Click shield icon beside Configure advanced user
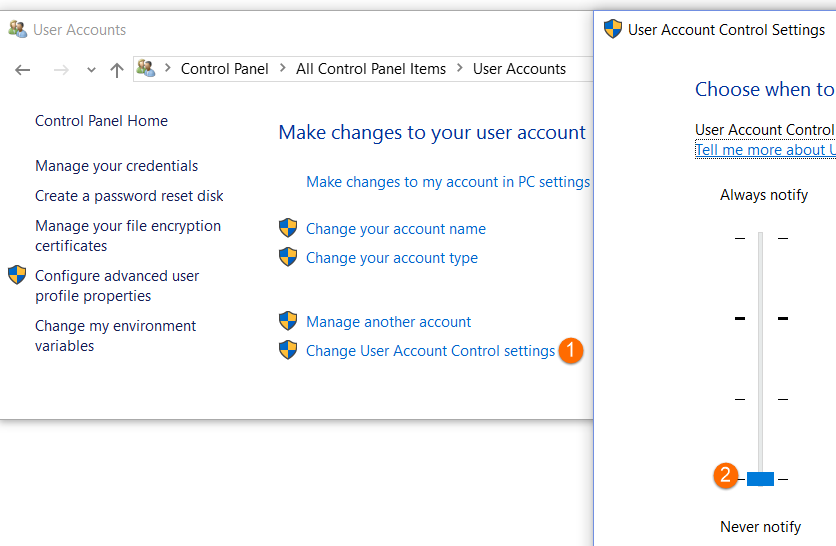836x546 pixels. tap(17, 275)
